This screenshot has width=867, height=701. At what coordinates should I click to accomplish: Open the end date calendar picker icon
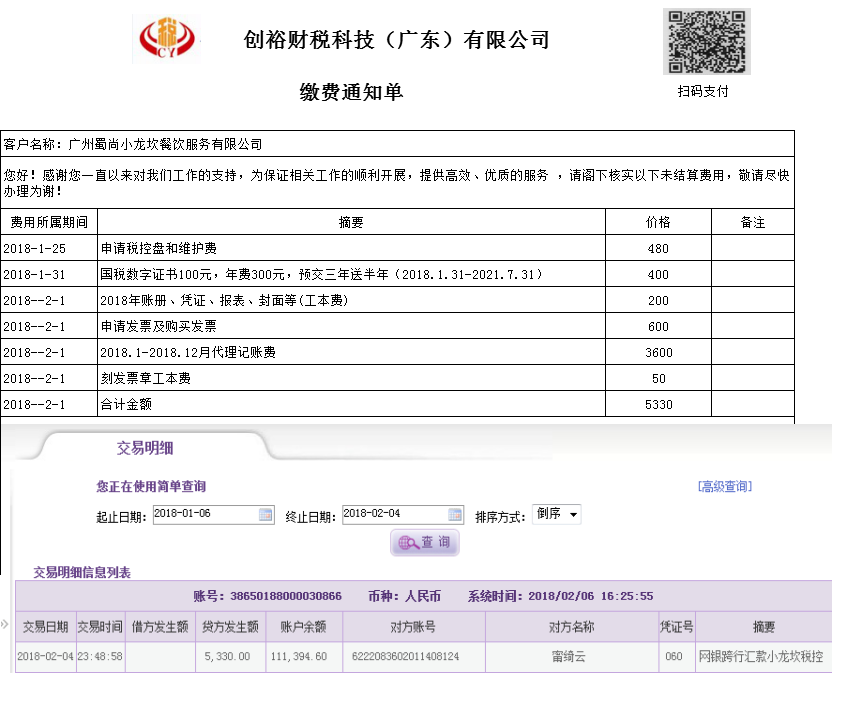click(455, 515)
